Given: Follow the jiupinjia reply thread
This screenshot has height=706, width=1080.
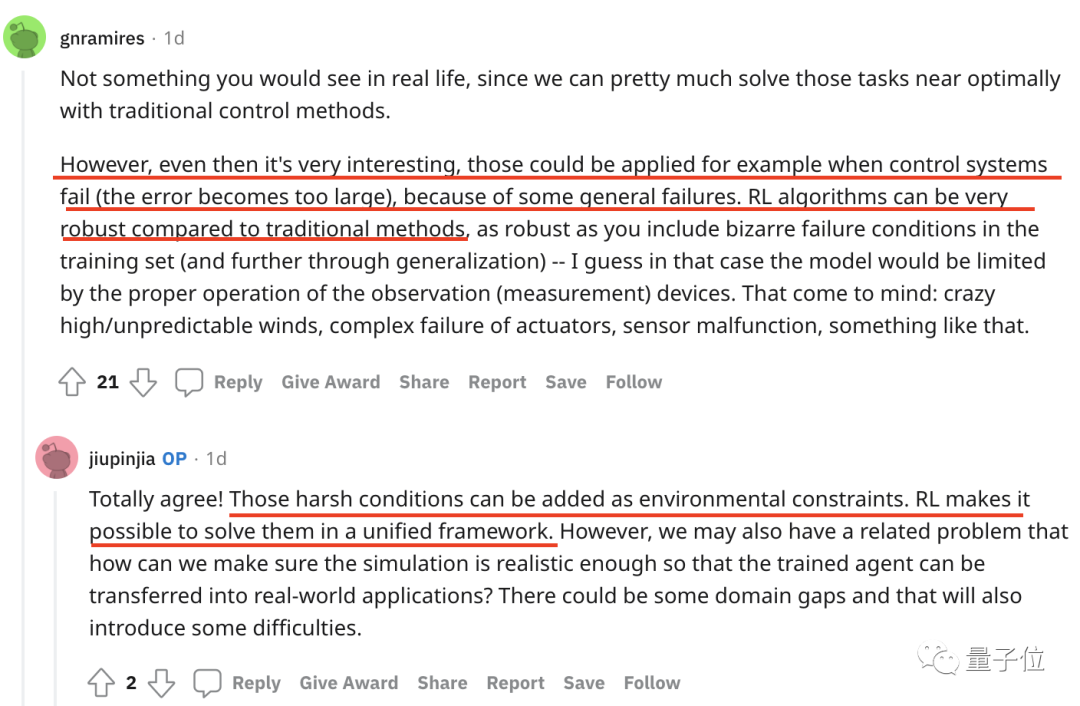Looking at the screenshot, I should 652,683.
